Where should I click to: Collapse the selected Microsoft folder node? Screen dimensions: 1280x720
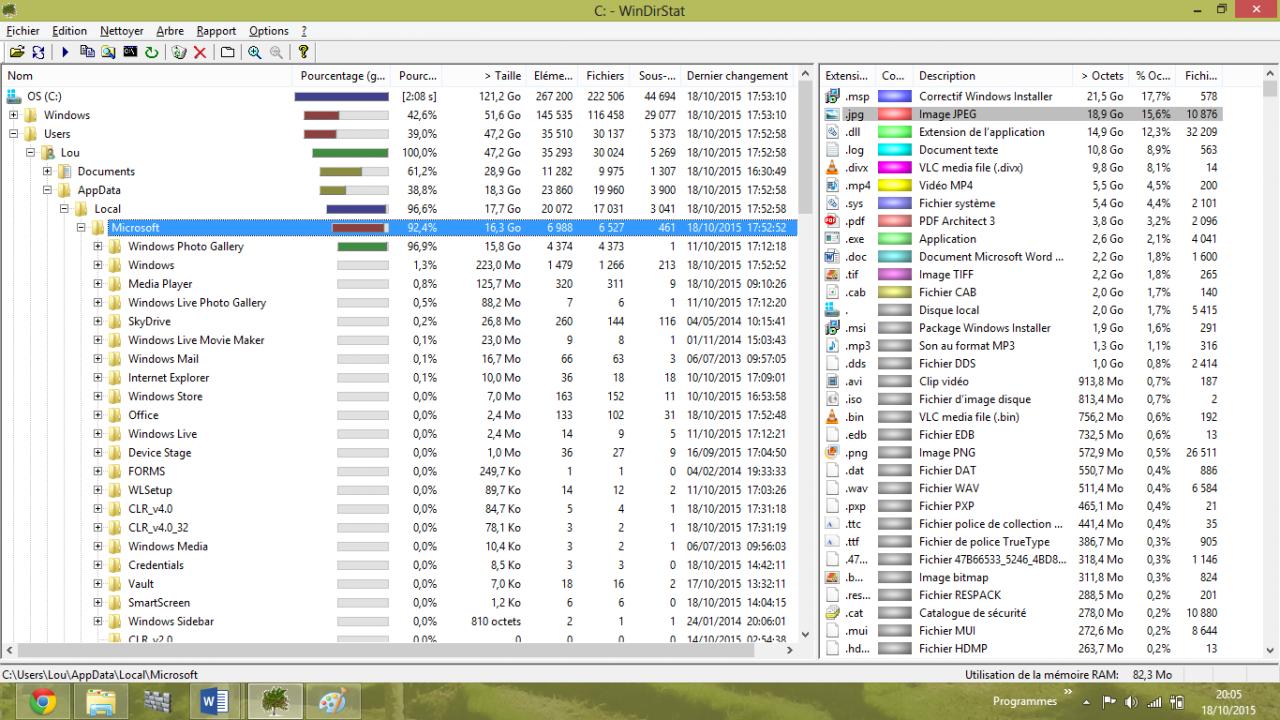click(x=82, y=228)
